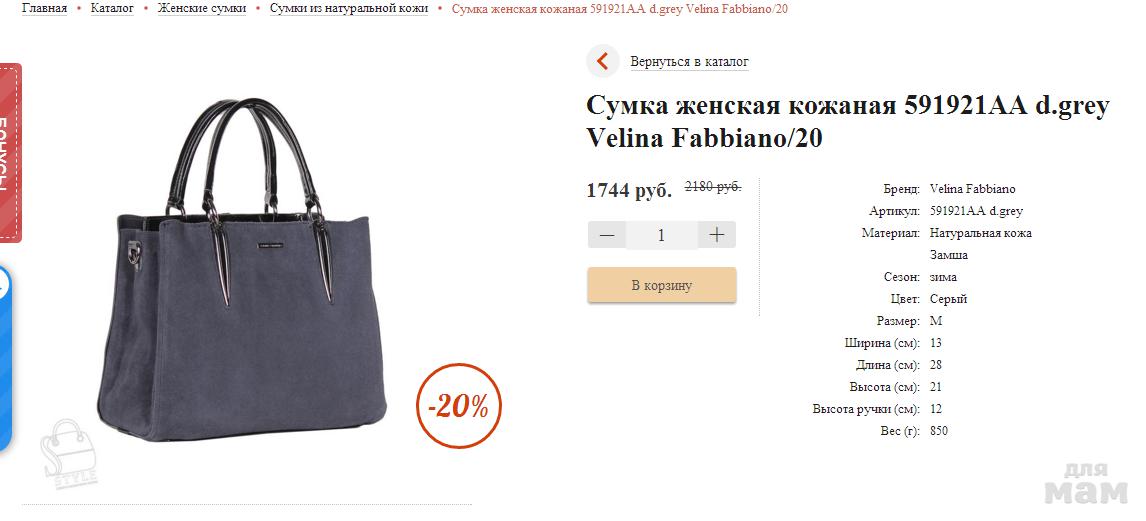The width and height of the screenshot is (1146, 521).
Task: Increase quantity with the plus button
Action: coord(716,235)
